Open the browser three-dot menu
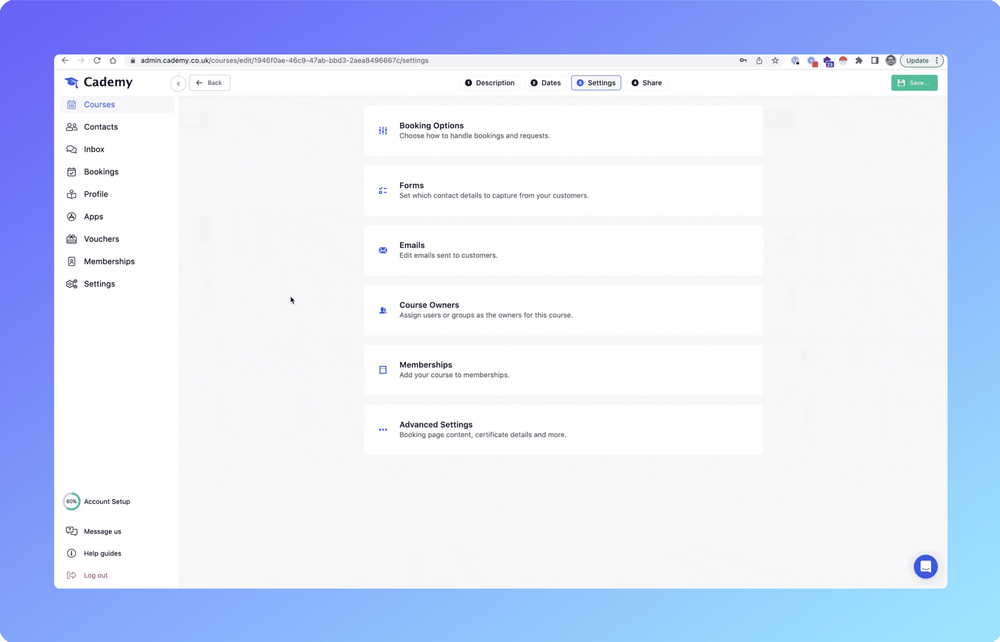Viewport: 1000px width, 642px height. [937, 61]
